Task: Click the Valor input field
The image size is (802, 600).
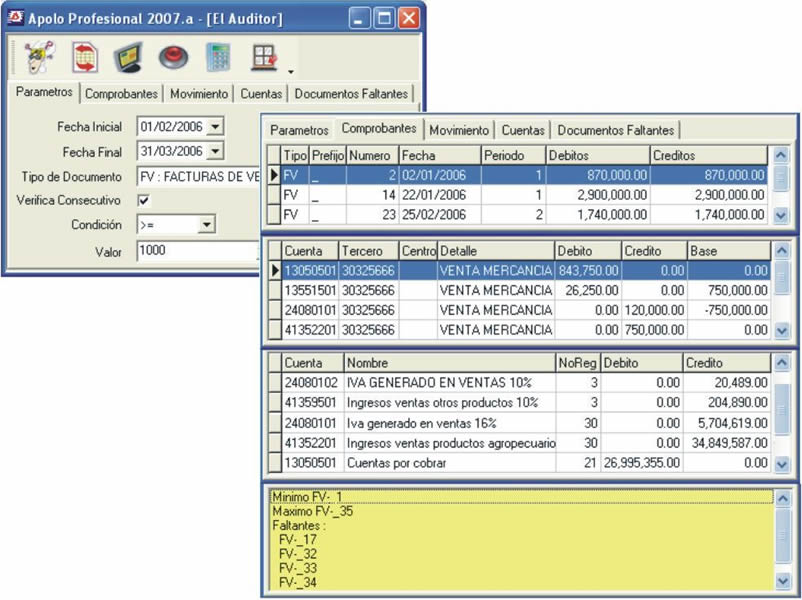Action: click(198, 251)
